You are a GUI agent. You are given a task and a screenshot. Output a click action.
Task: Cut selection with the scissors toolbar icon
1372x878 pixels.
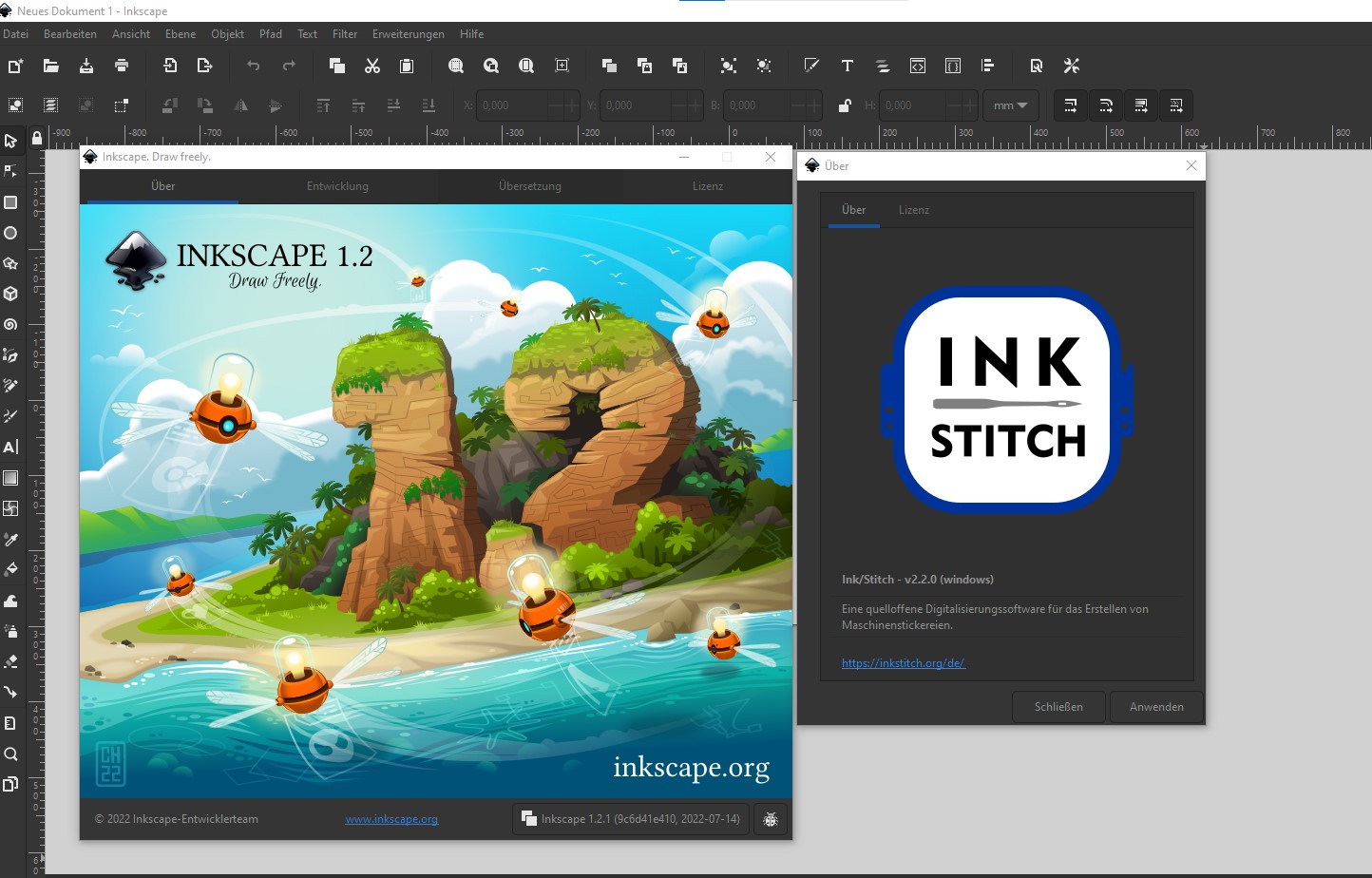tap(372, 66)
